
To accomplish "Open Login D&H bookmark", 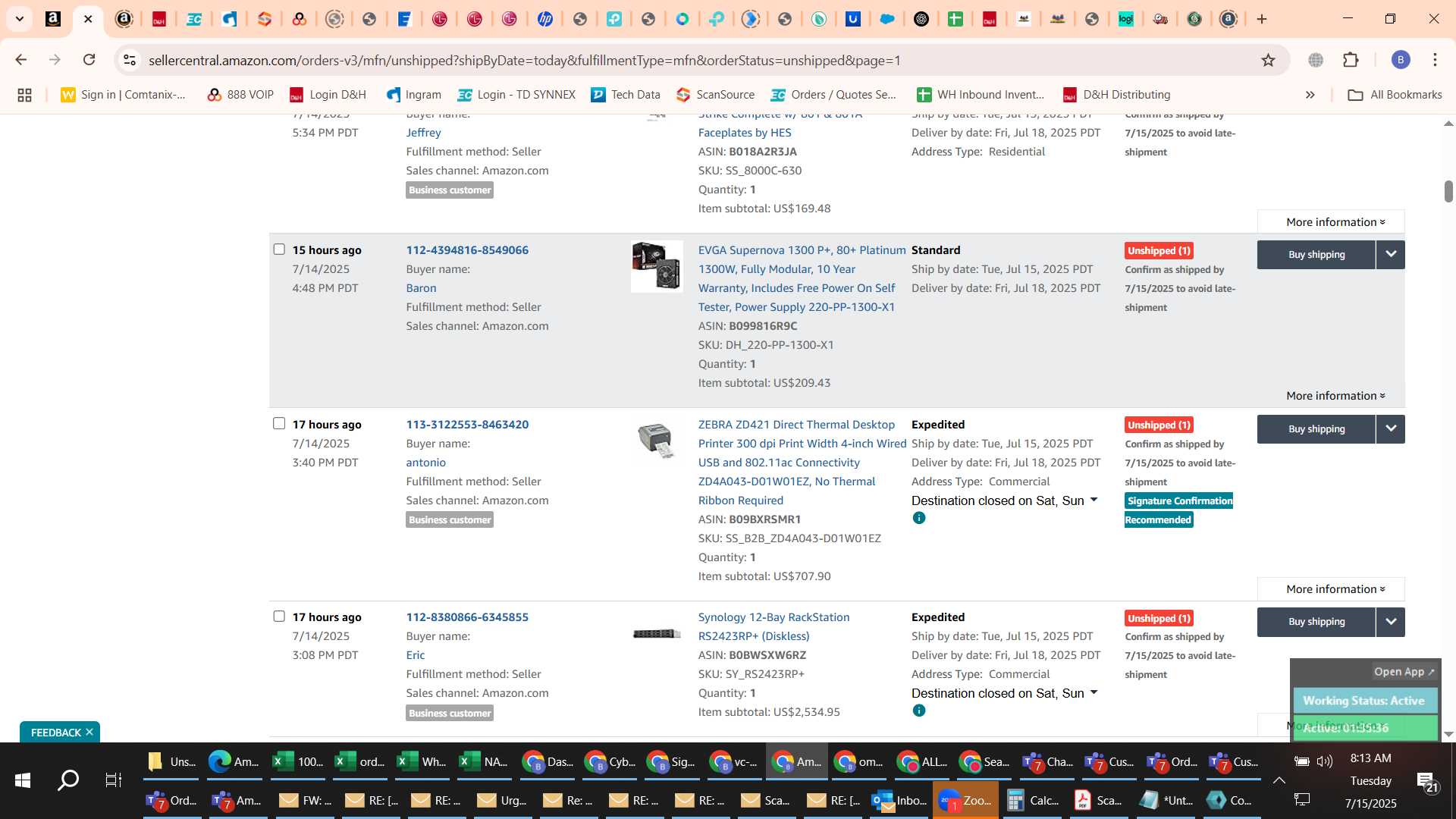I will tap(328, 95).
